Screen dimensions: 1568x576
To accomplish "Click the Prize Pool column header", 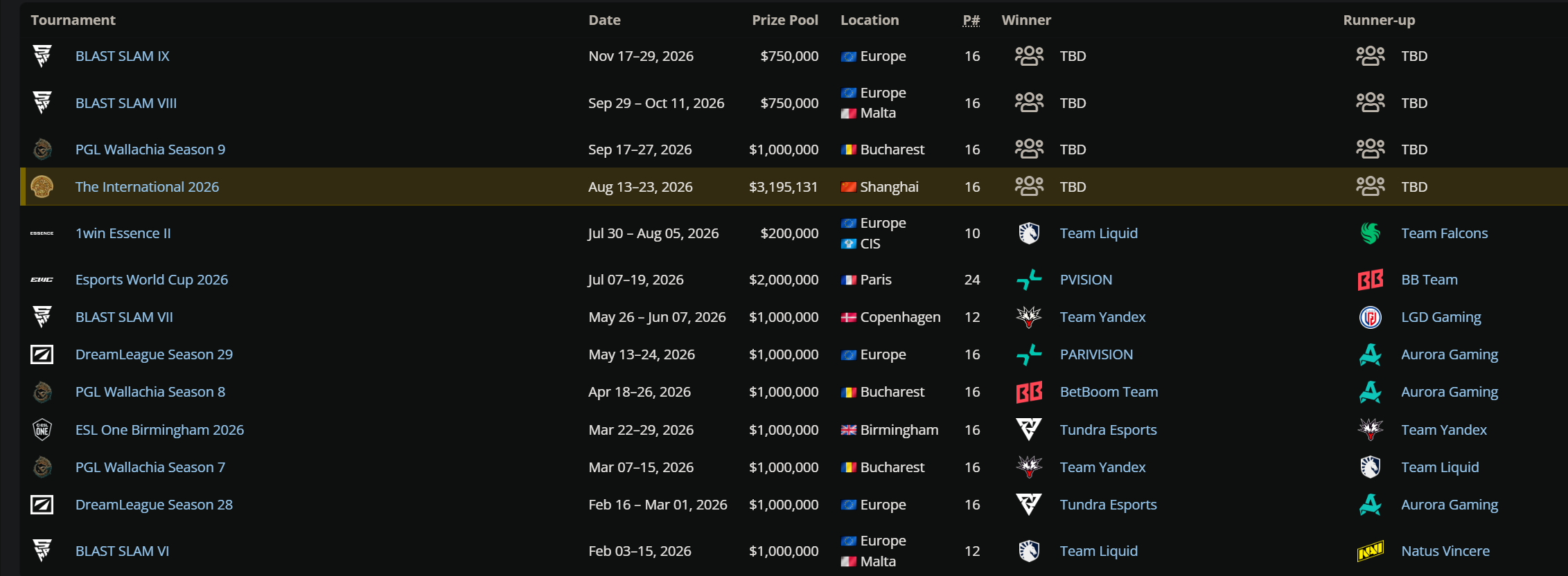I will click(785, 20).
